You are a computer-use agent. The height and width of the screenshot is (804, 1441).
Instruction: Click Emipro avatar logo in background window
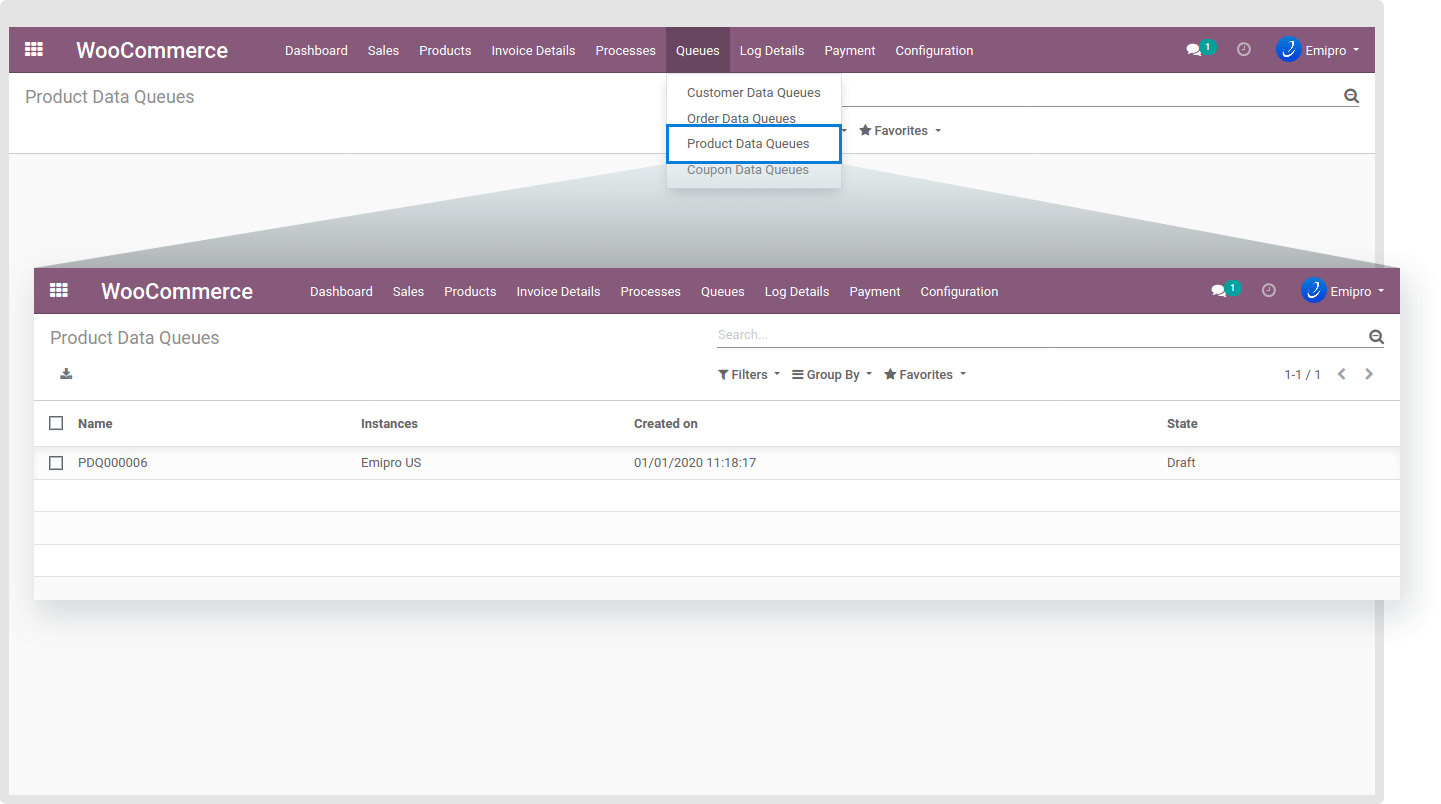click(x=1288, y=50)
